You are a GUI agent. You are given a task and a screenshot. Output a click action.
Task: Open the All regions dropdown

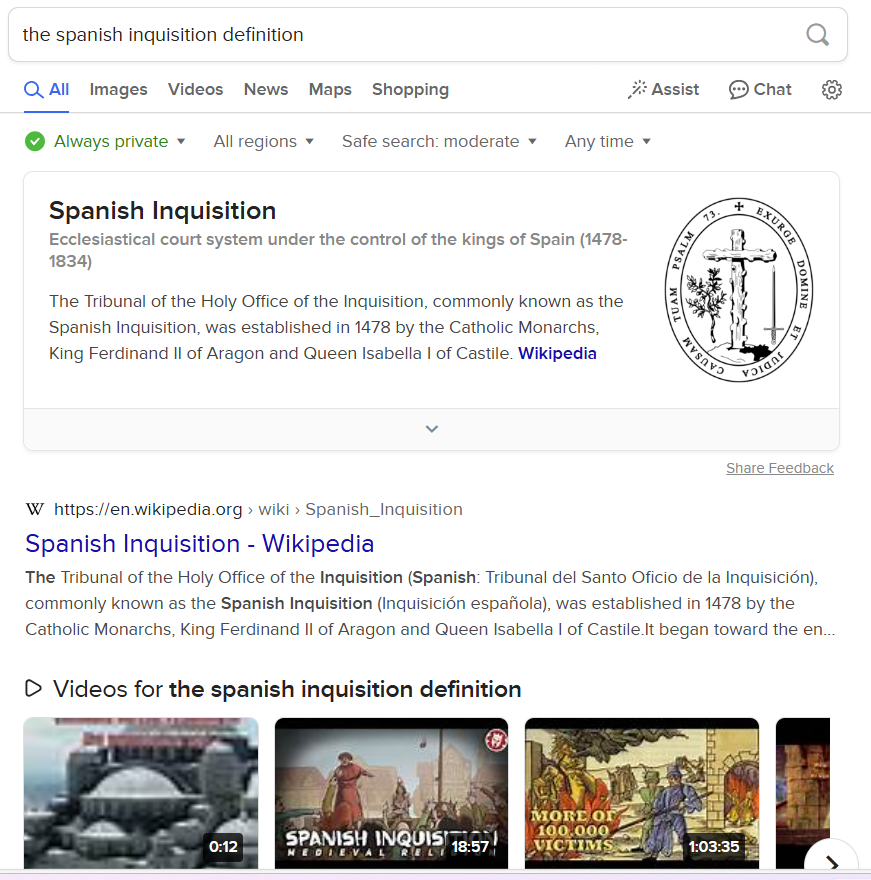tap(263, 141)
